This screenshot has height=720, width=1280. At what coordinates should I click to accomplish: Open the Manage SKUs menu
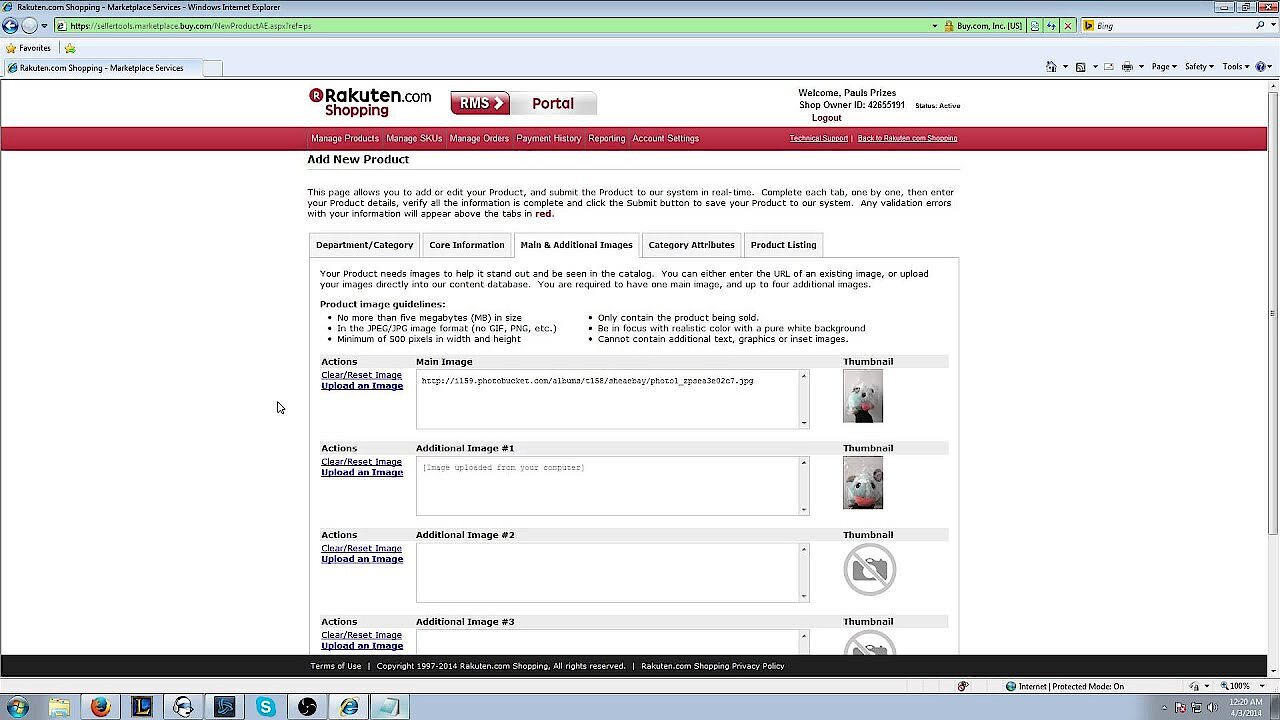click(x=414, y=138)
